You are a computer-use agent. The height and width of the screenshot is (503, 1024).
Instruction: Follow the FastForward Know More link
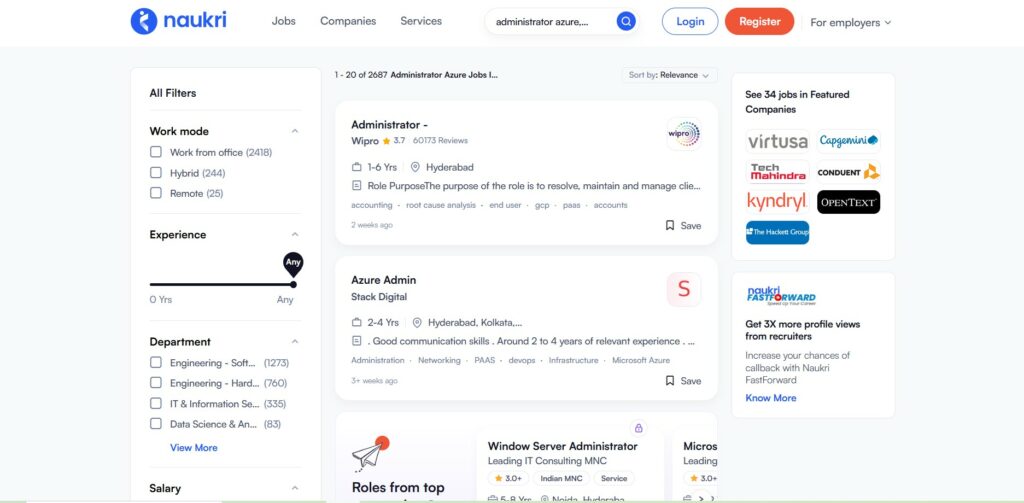pos(771,398)
